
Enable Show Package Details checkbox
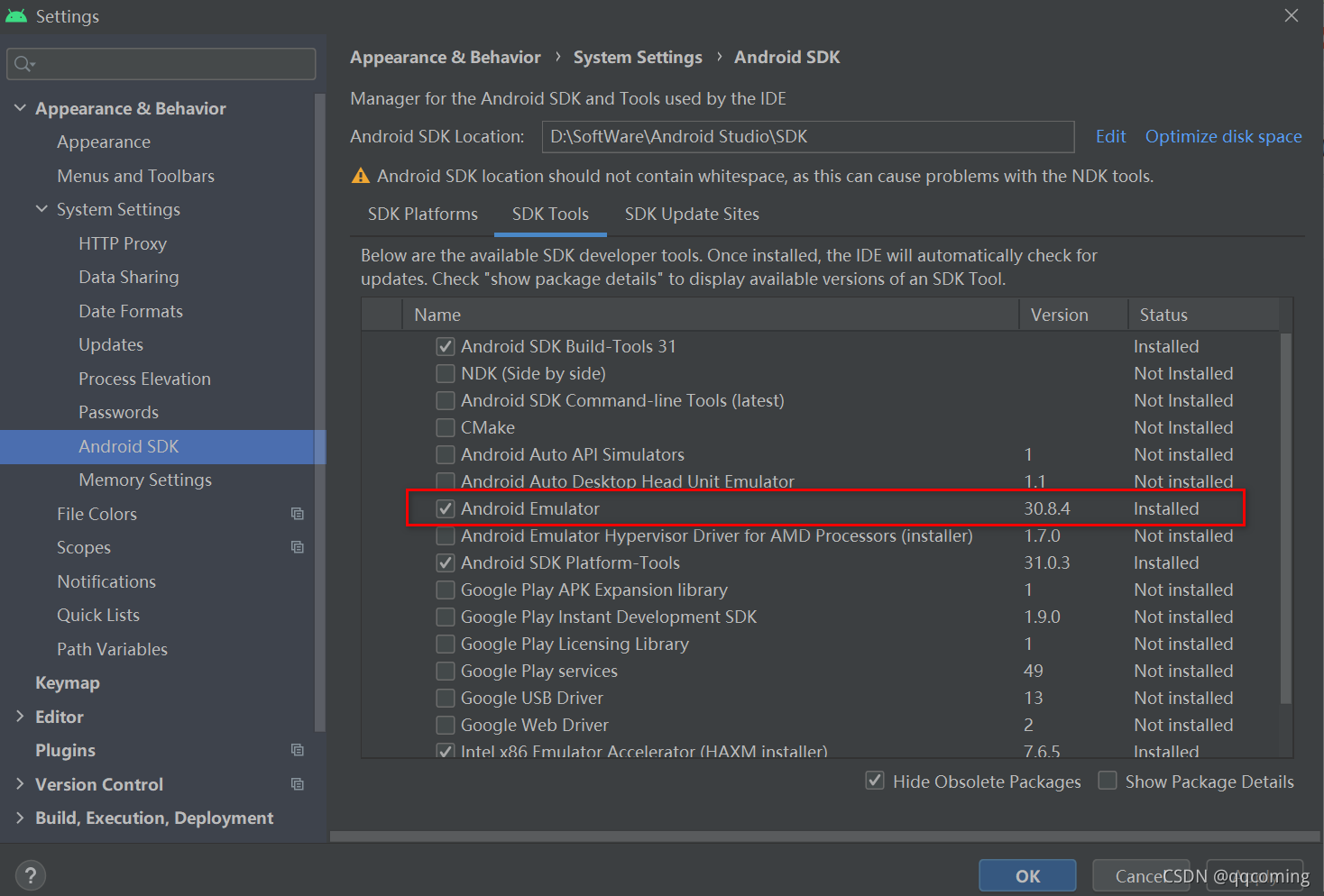1108,781
